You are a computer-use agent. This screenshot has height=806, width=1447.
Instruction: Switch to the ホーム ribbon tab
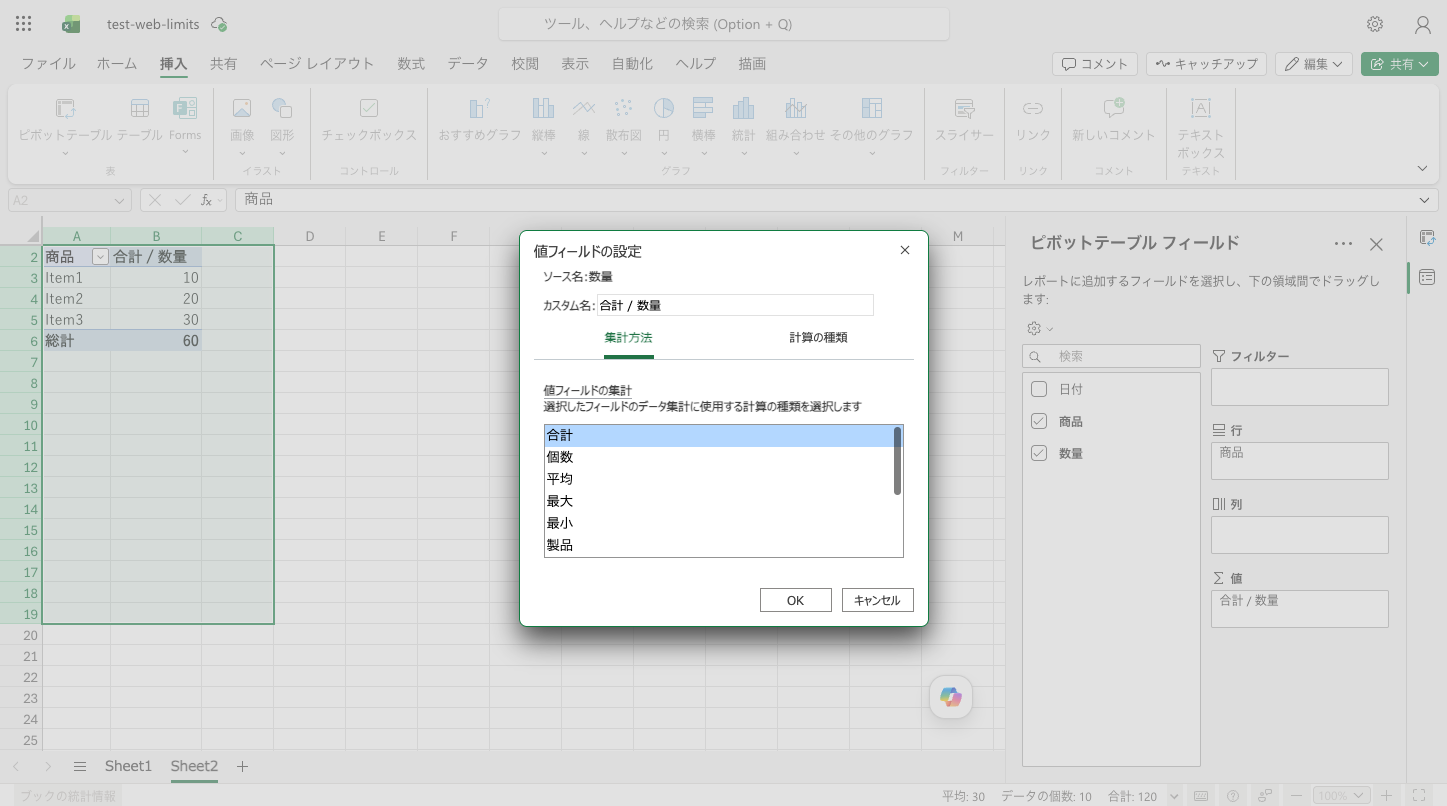117,63
